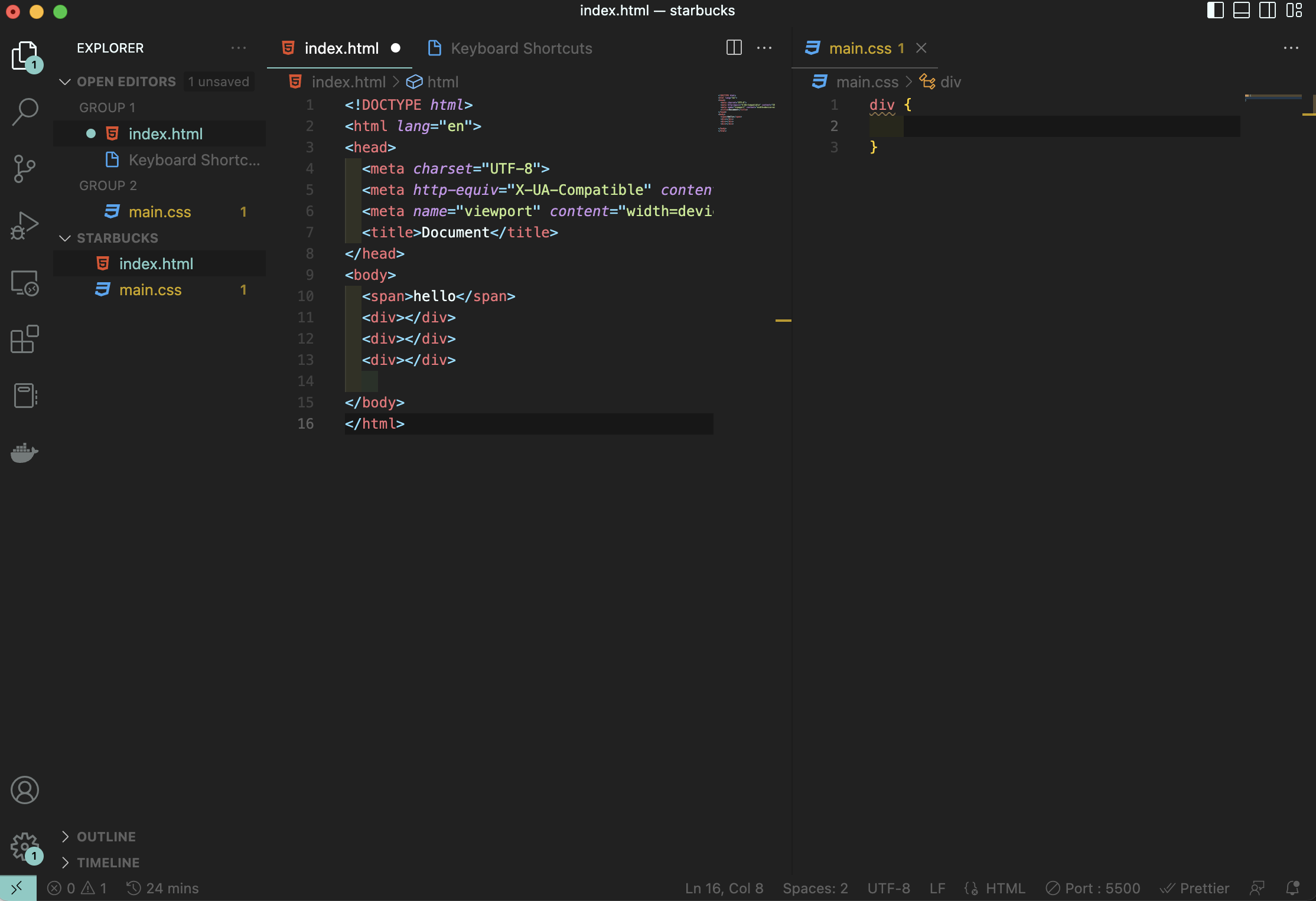Select the main.css editor tab
This screenshot has width=1316, height=901.
(859, 48)
